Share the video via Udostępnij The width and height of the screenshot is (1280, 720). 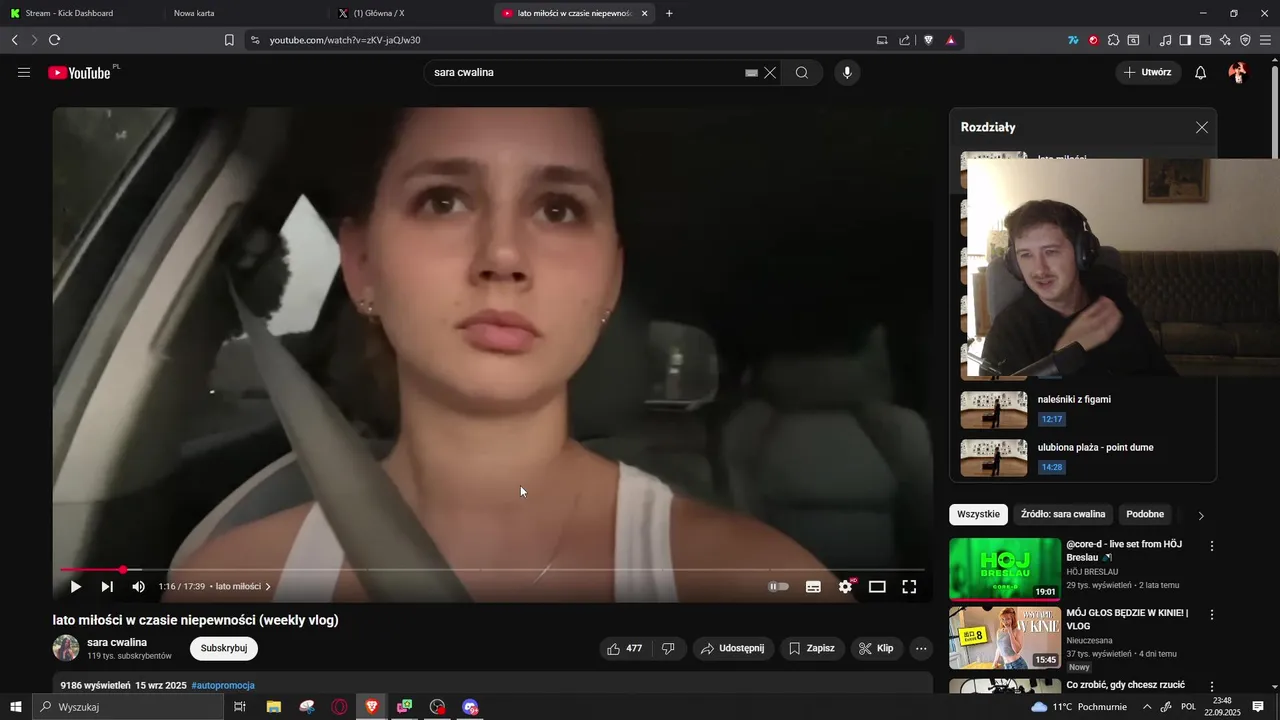733,648
